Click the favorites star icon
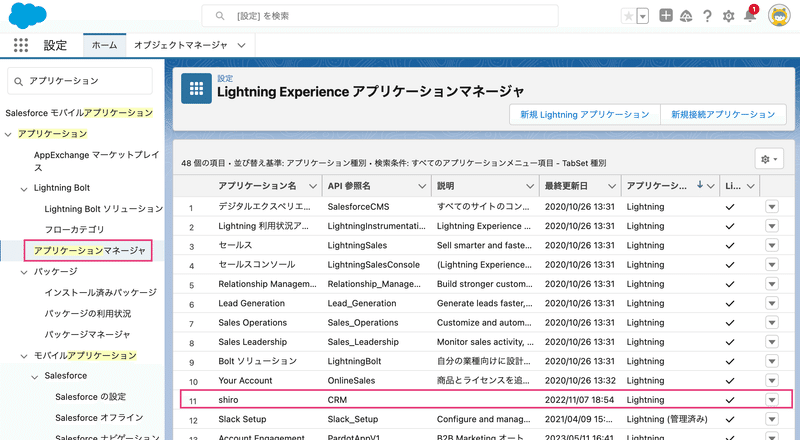 (x=629, y=16)
